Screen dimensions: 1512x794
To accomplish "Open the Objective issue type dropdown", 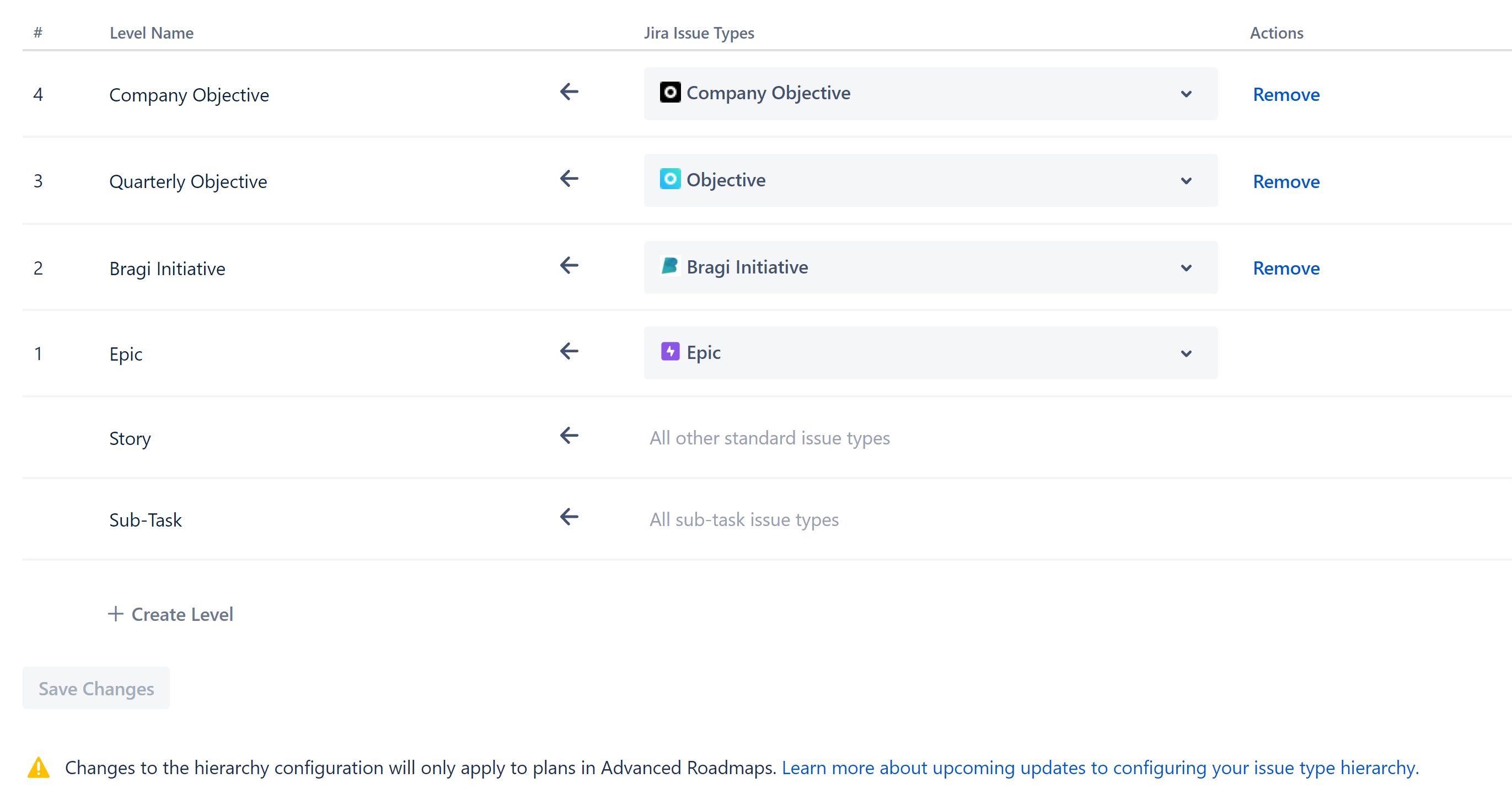I will (930, 180).
